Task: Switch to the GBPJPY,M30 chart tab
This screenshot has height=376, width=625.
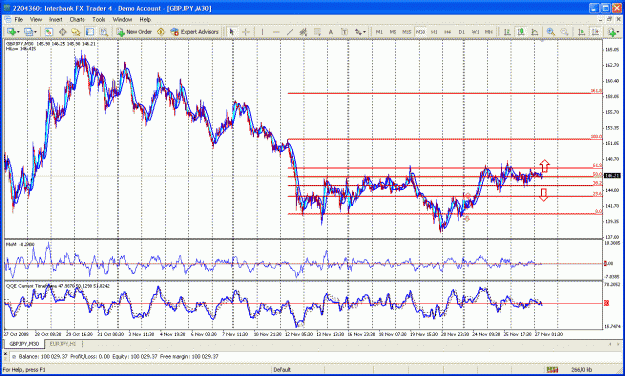Action: (24, 344)
